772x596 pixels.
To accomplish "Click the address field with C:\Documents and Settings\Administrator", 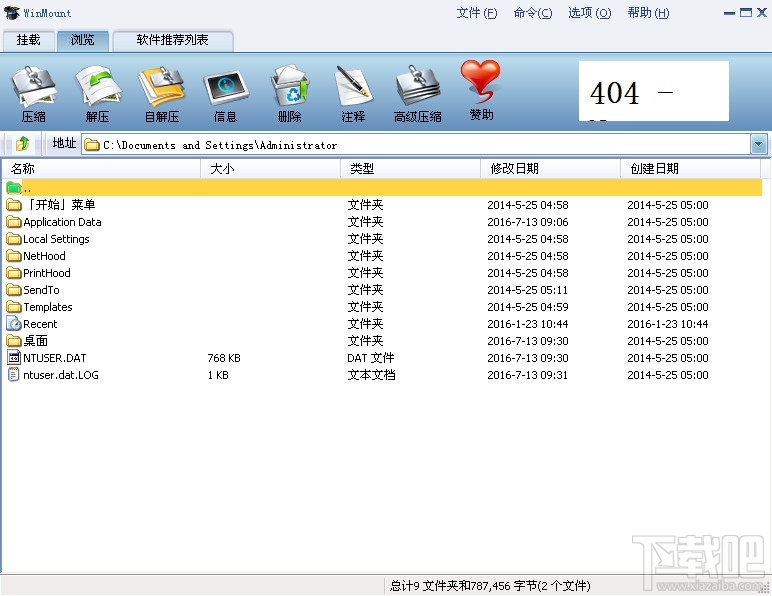I will click(x=416, y=145).
